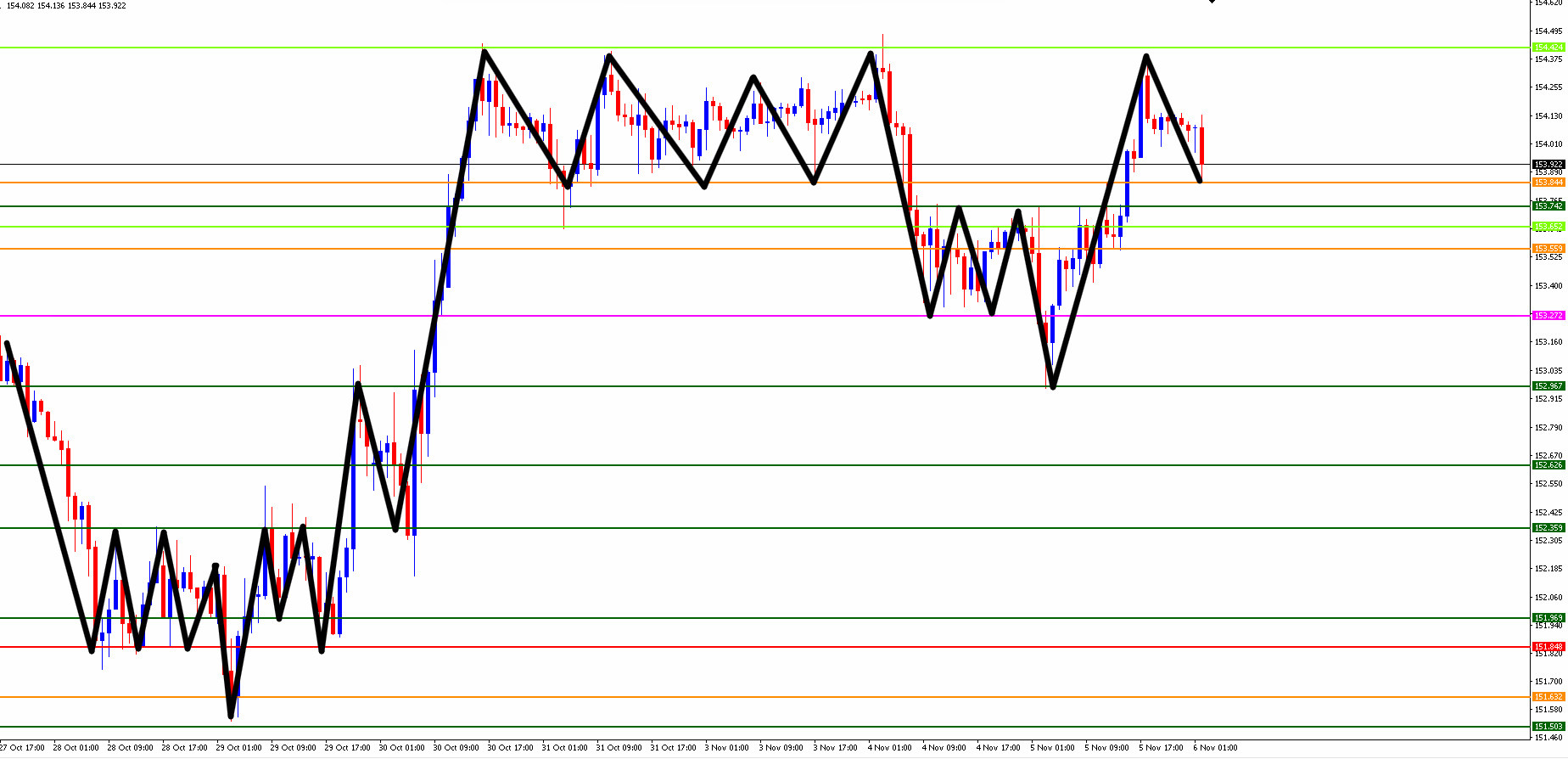Select the orange 151.632 level tag
The width and height of the screenshot is (1568, 759).
[1548, 697]
